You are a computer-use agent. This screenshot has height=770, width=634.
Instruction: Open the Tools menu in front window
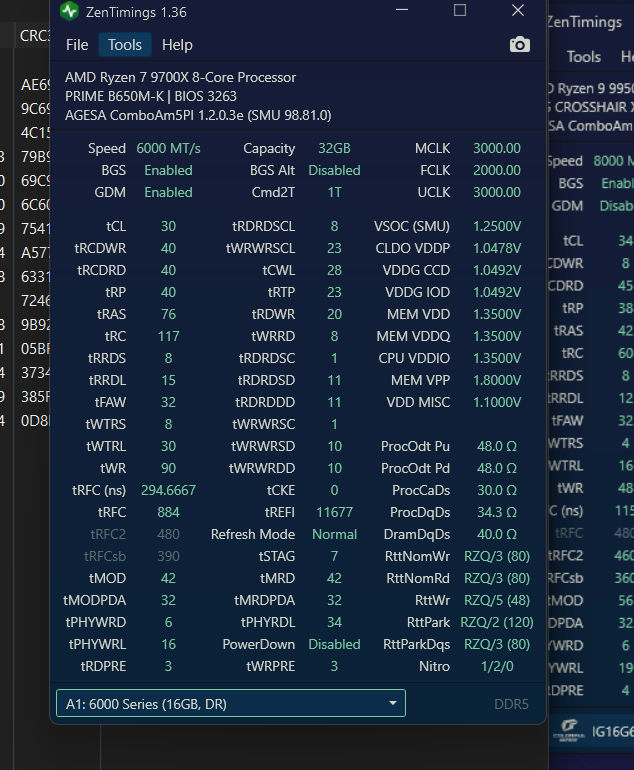pos(125,45)
